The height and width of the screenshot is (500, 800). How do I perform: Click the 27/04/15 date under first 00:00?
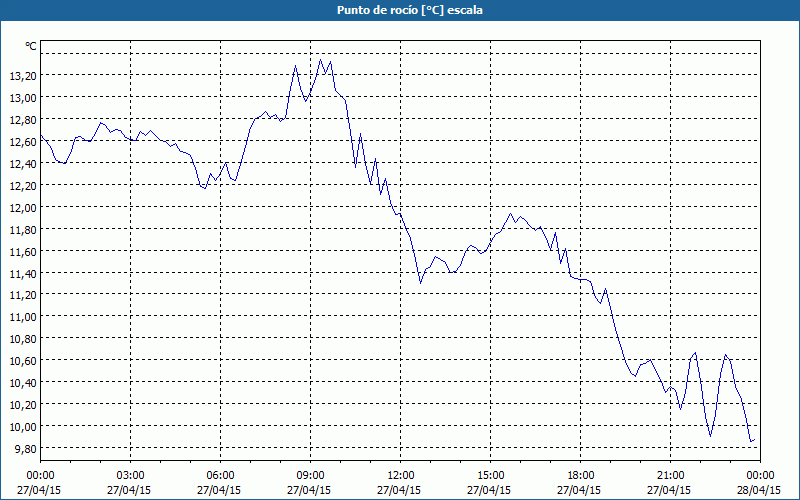[x=39, y=490]
